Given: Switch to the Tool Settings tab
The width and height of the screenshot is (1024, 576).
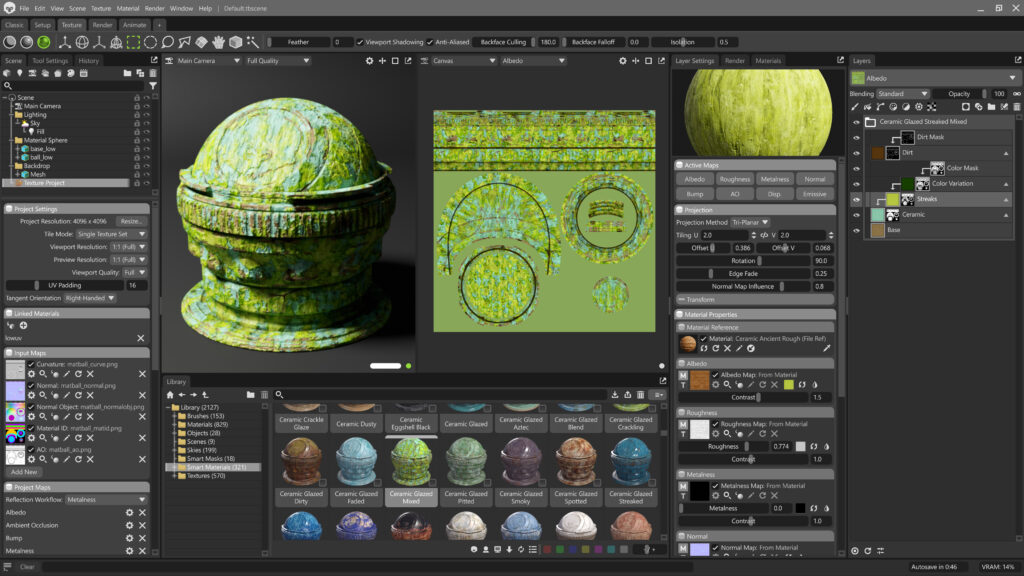Looking at the screenshot, I should pyautogui.click(x=50, y=60).
